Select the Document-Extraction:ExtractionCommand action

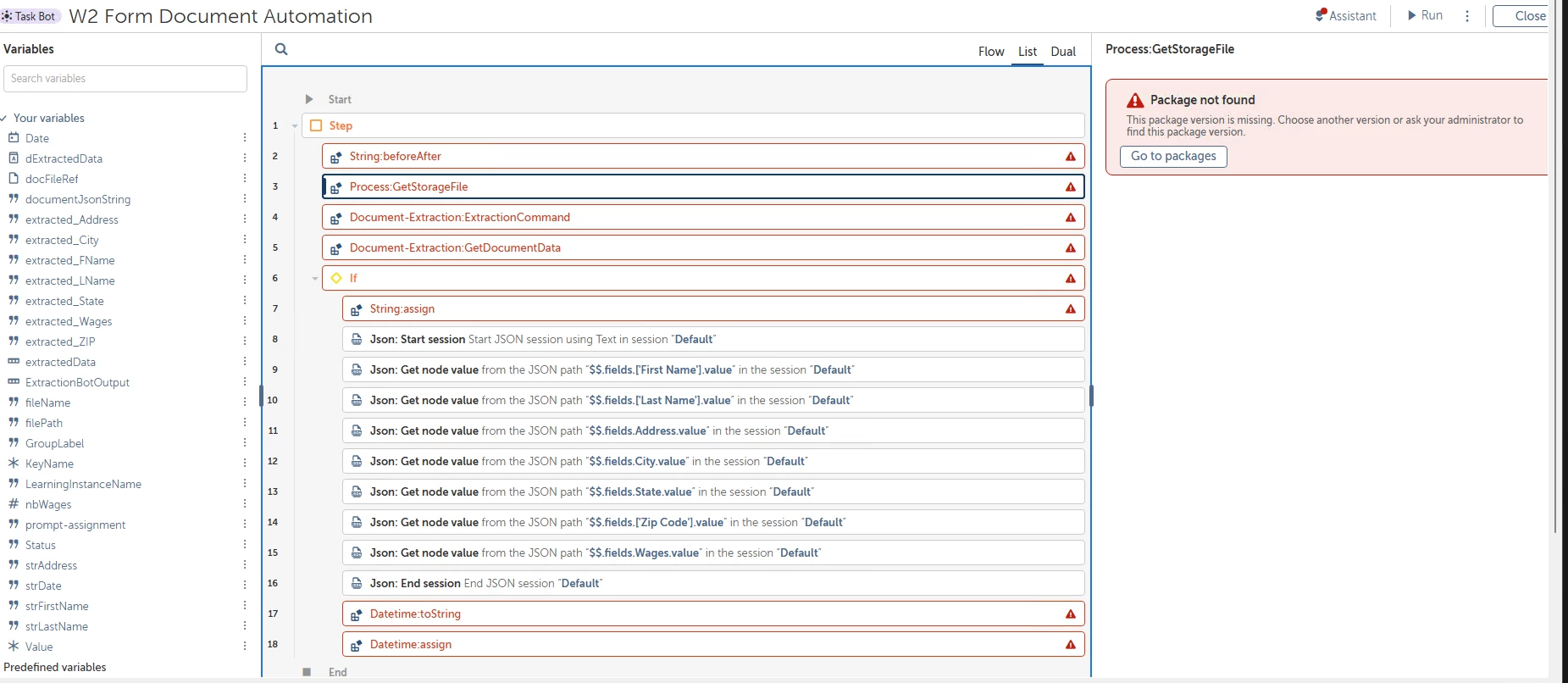[x=703, y=217]
